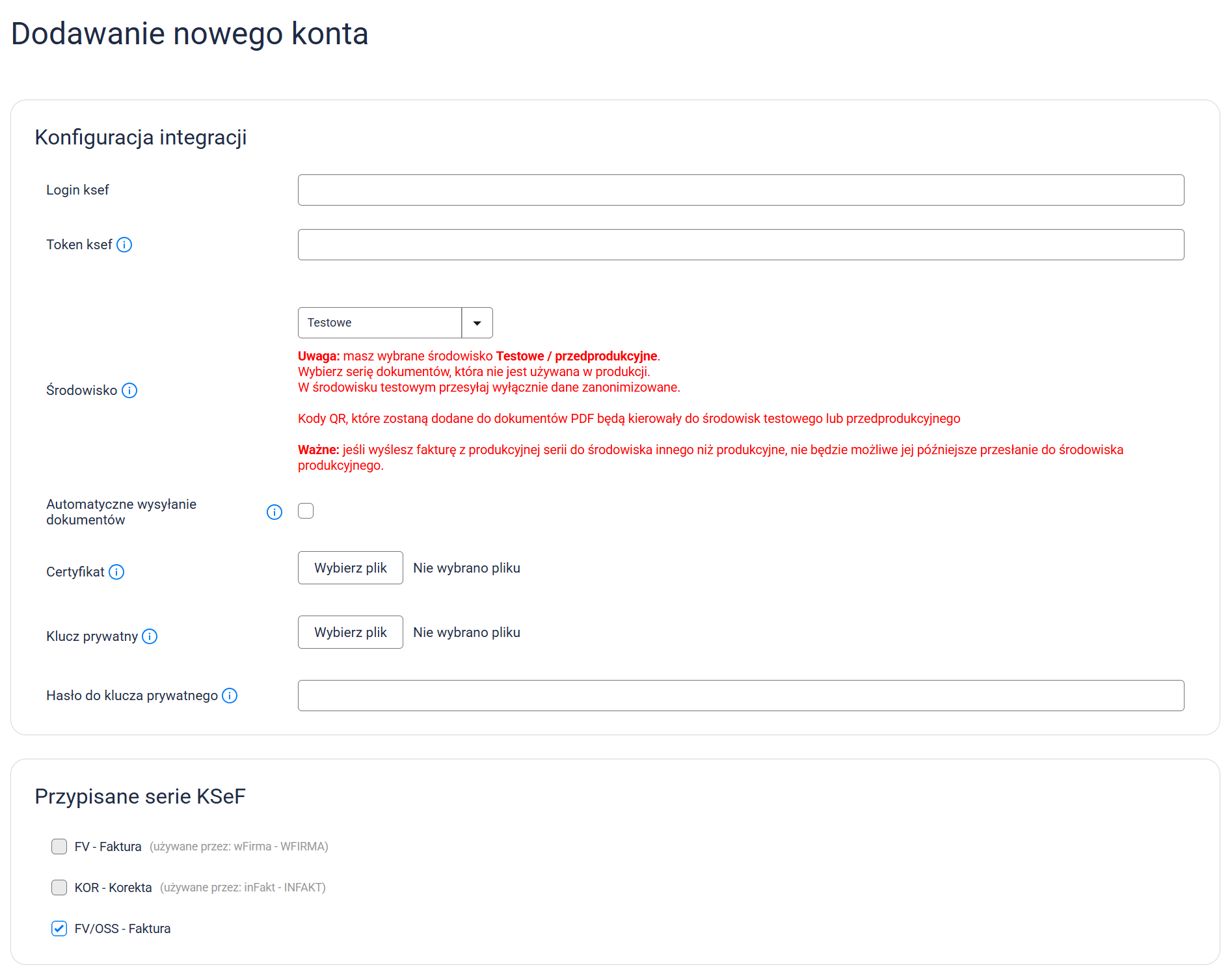
Task: Enable the automatic document sending checkbox
Action: click(306, 511)
